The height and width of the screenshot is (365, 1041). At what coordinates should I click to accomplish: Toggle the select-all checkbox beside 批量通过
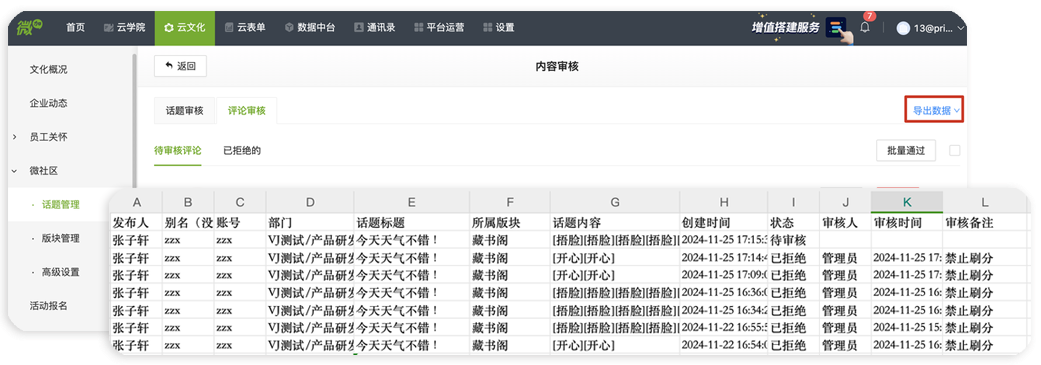(955, 151)
